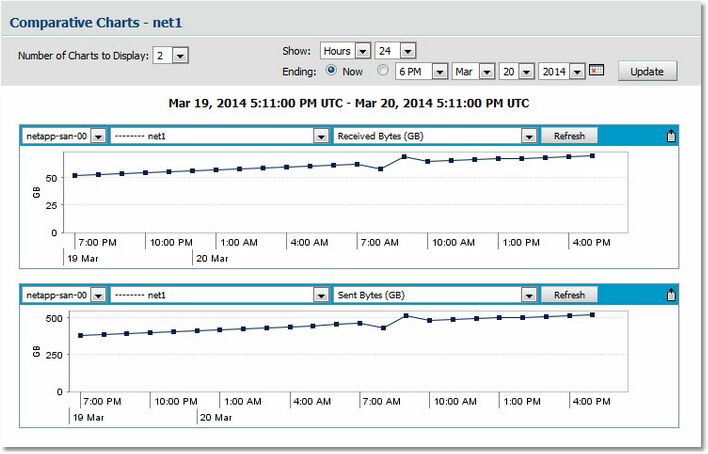
Task: Open the 24 duration dropdown
Action: [x=395, y=51]
